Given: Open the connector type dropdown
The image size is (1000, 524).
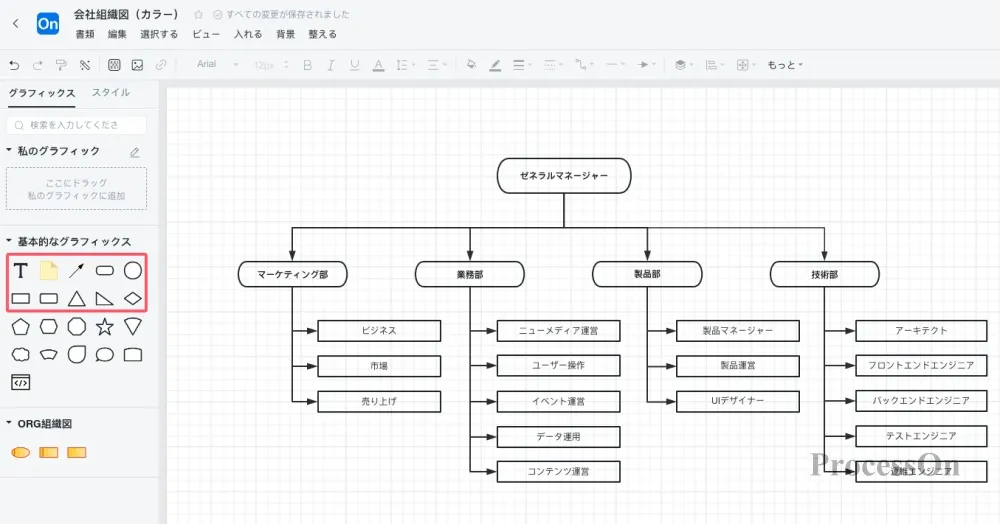Looking at the screenshot, I should tap(584, 65).
